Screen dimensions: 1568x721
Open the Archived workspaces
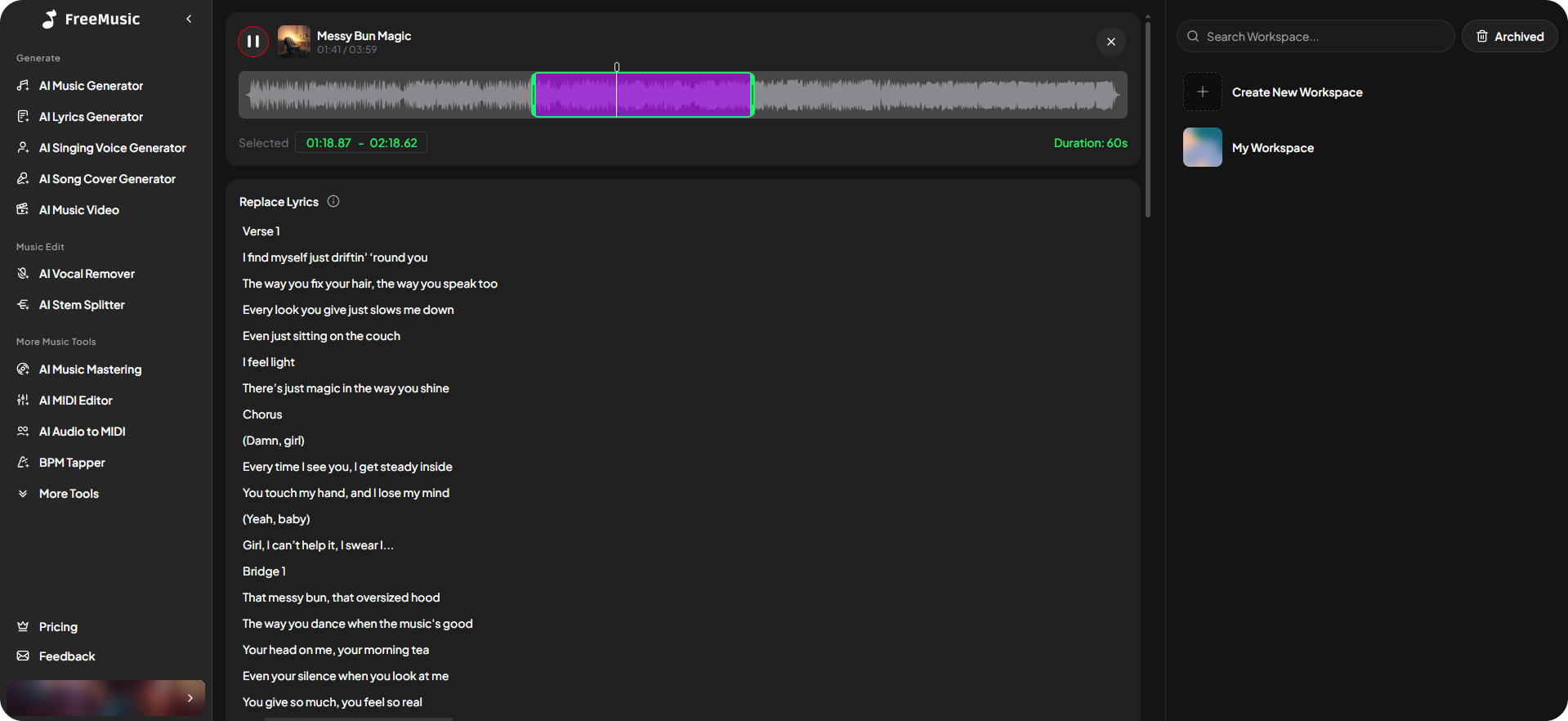pos(1509,37)
